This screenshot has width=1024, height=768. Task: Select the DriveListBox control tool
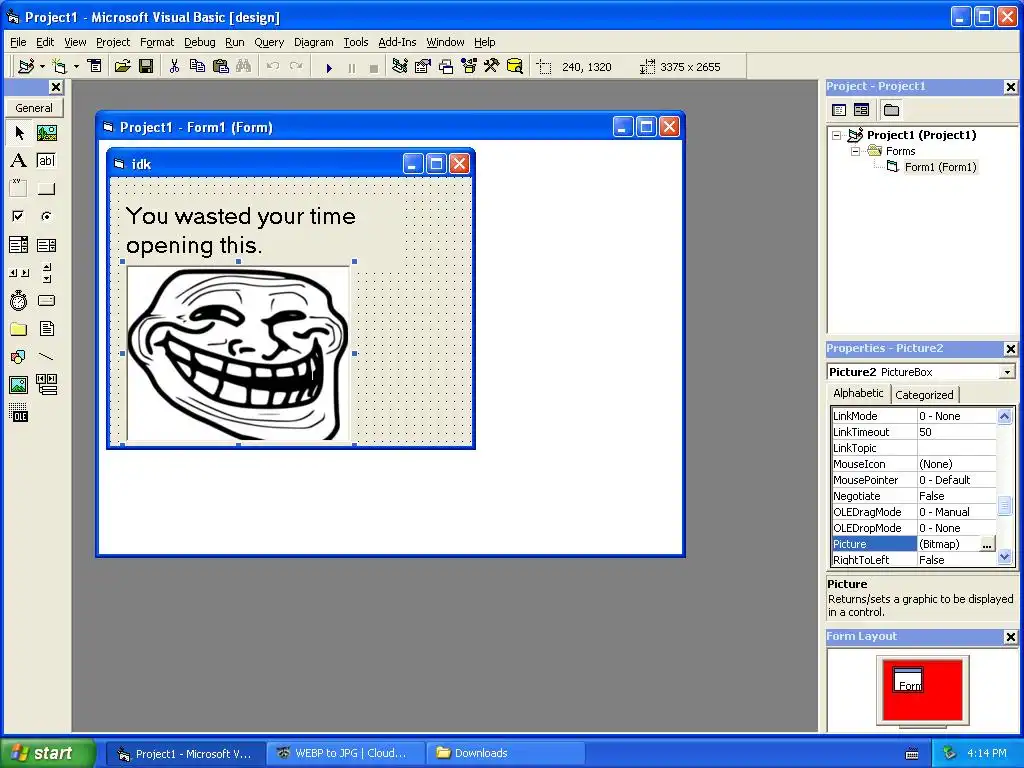click(46, 300)
